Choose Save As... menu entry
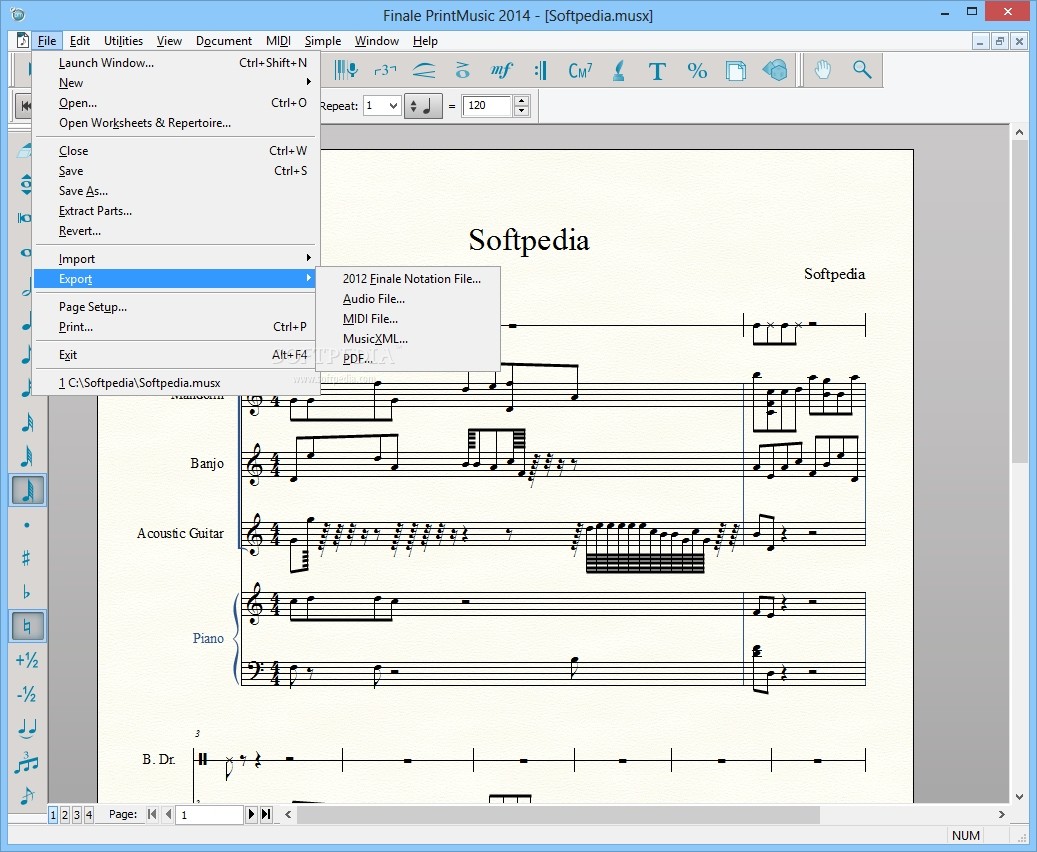Viewport: 1037px width, 852px height. coord(177,191)
